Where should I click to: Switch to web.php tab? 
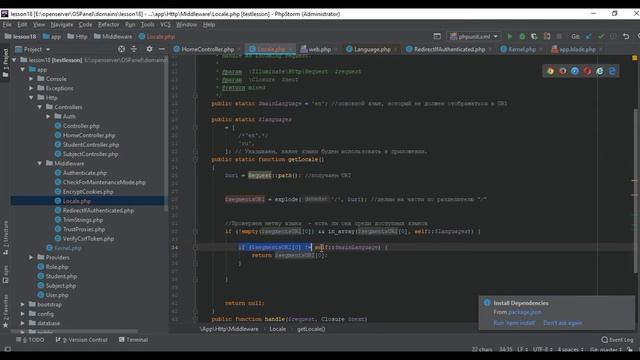[x=319, y=49]
